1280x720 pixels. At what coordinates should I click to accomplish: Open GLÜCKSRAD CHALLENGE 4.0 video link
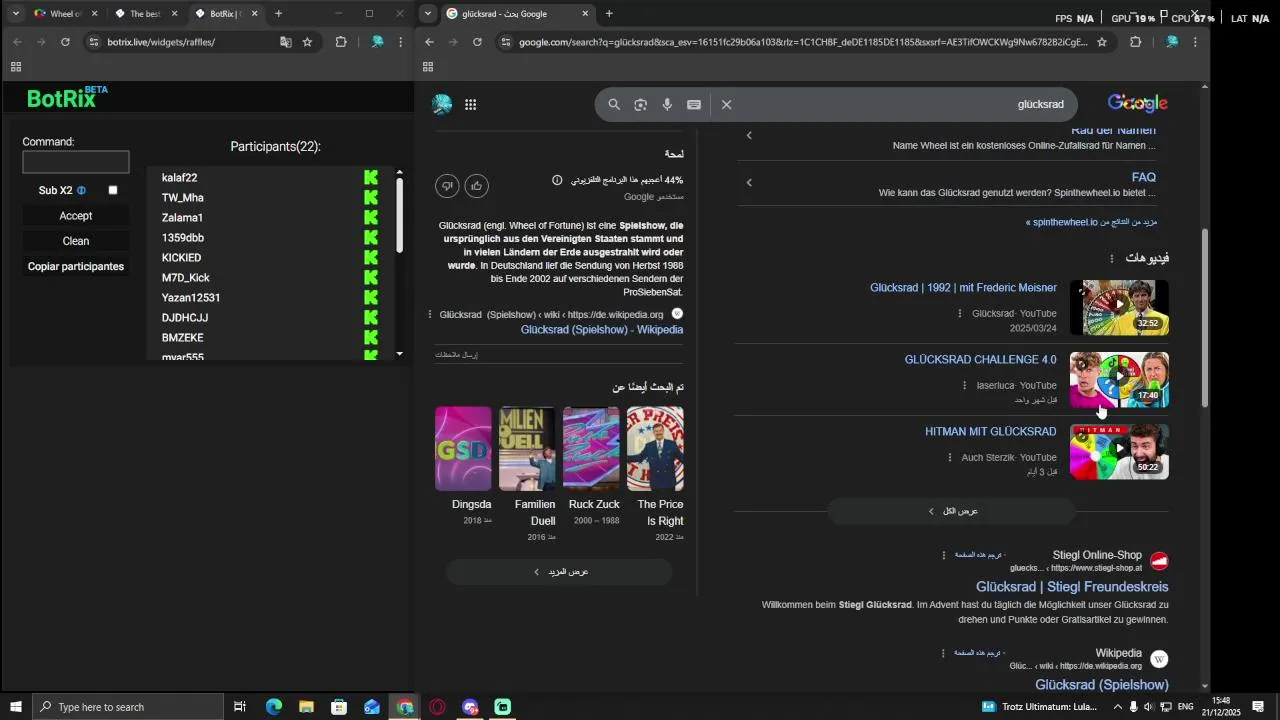[980, 360]
